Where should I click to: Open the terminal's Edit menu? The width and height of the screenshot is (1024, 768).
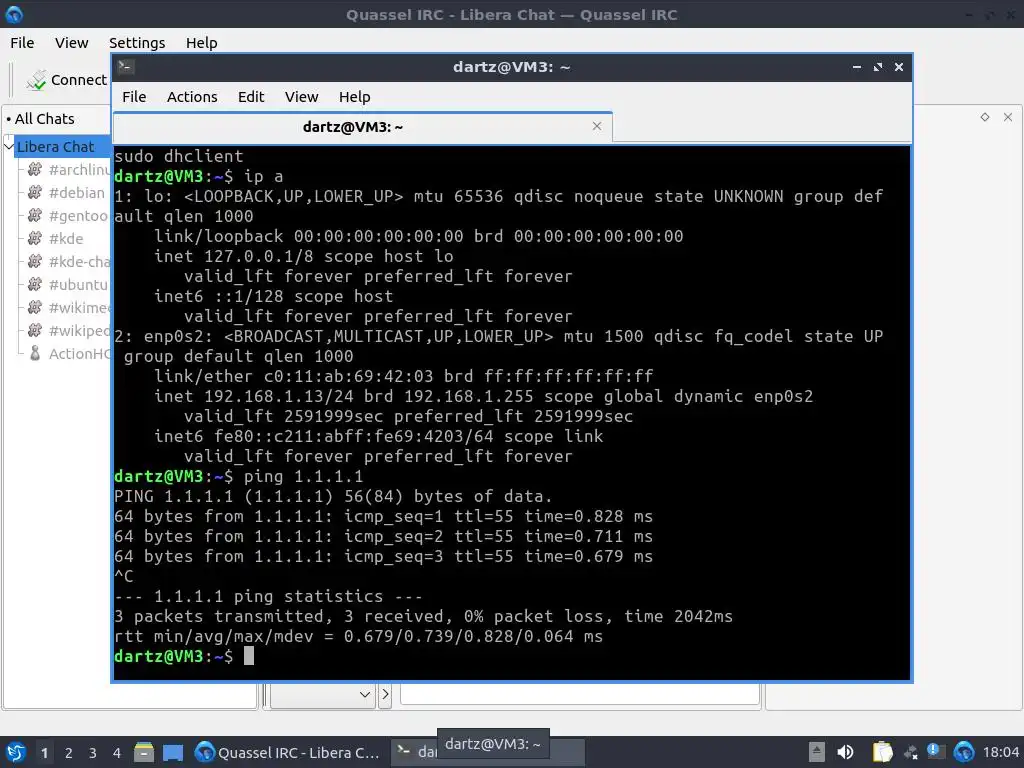[251, 97]
